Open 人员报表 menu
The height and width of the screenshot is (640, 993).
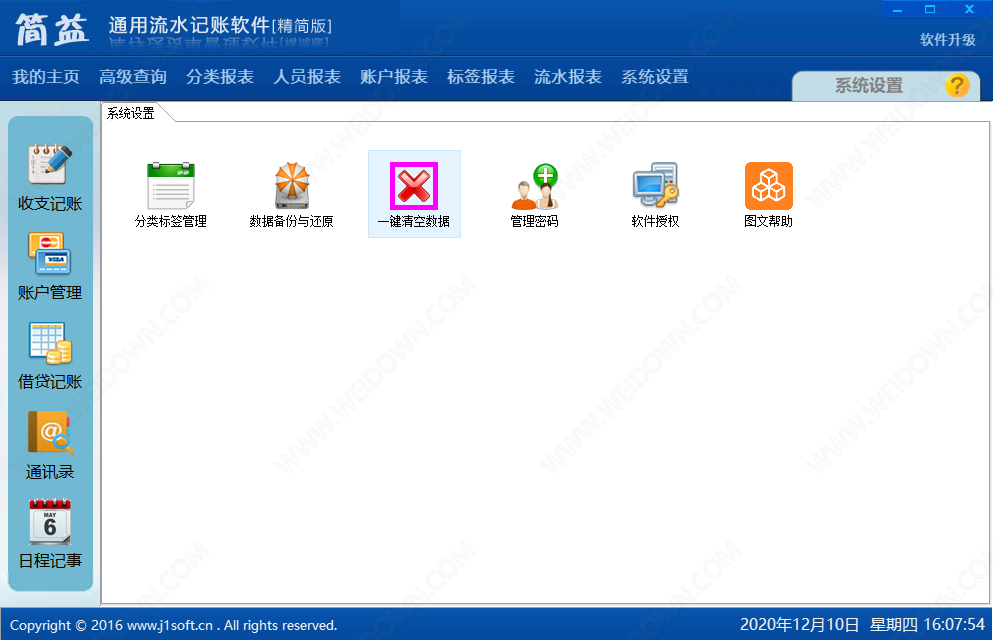point(307,77)
